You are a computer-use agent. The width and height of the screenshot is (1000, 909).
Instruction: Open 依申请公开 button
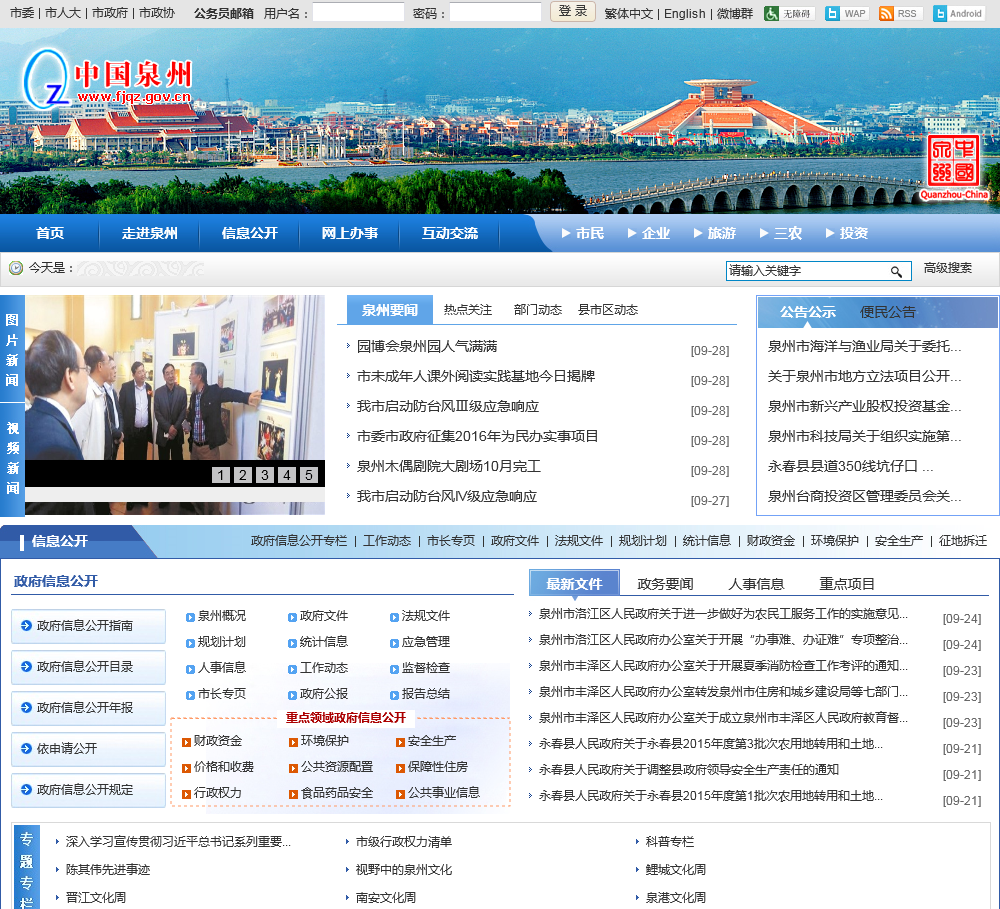pyautogui.click(x=89, y=749)
